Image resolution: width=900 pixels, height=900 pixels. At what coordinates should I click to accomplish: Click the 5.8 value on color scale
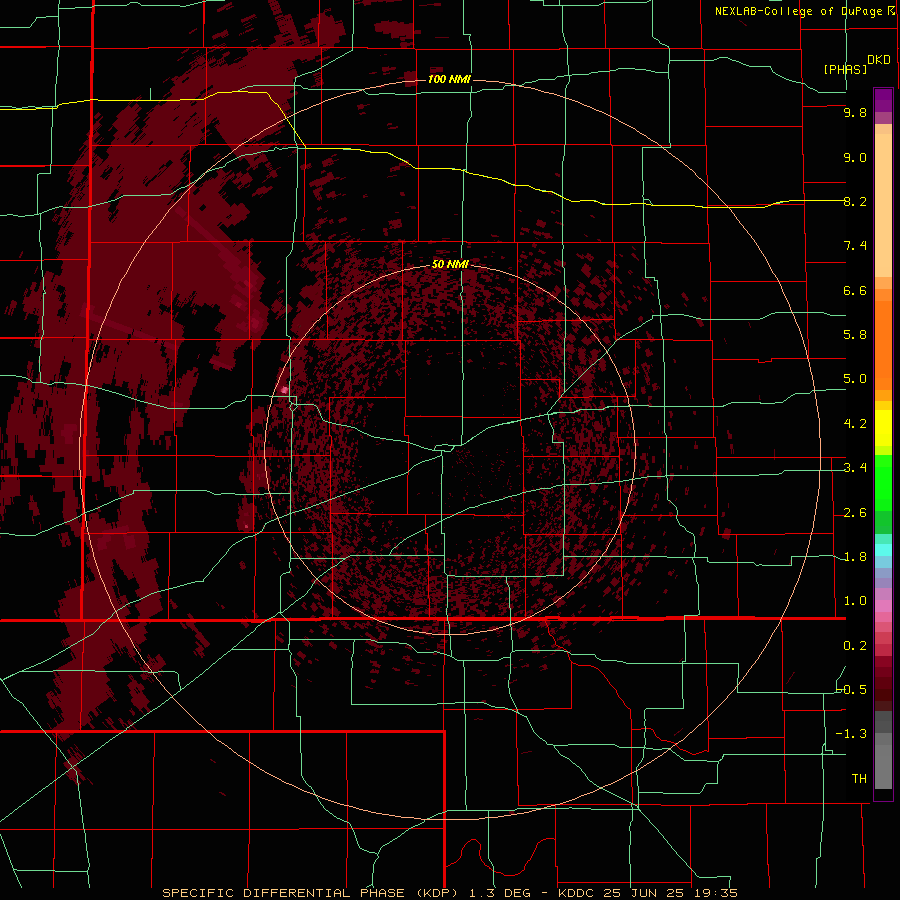(x=855, y=335)
